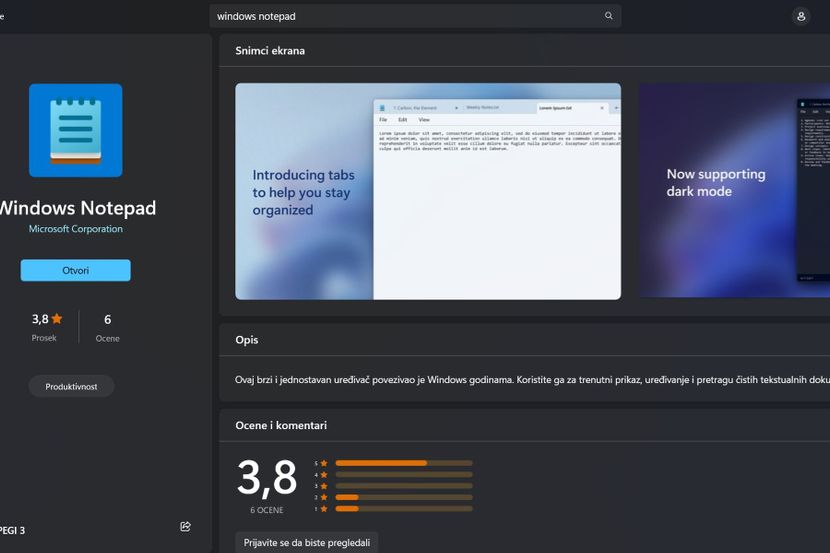The height and width of the screenshot is (553, 830).
Task: Select the Produktivnost category tag
Action: [71, 386]
